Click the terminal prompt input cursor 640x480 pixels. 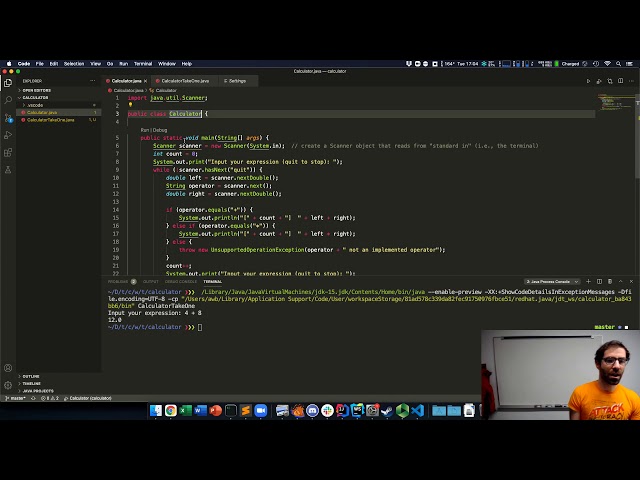[x=200, y=327]
